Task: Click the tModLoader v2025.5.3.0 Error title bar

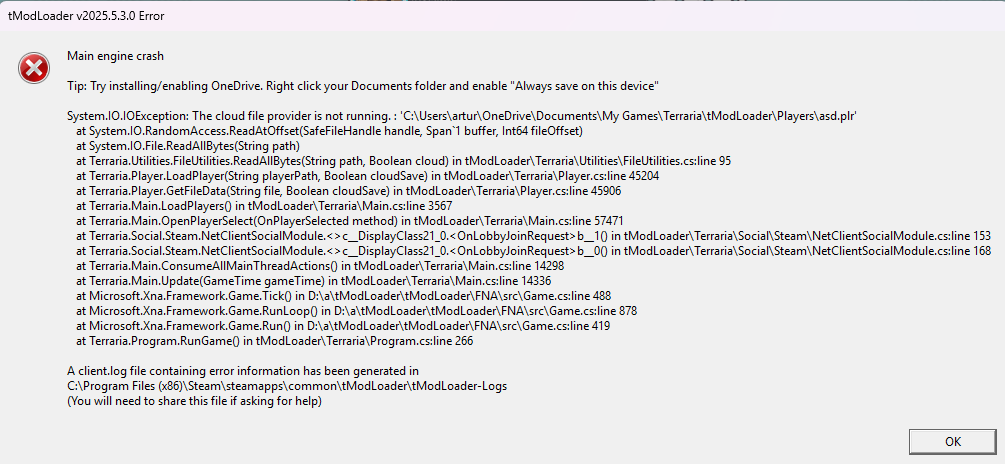Action: (x=502, y=16)
